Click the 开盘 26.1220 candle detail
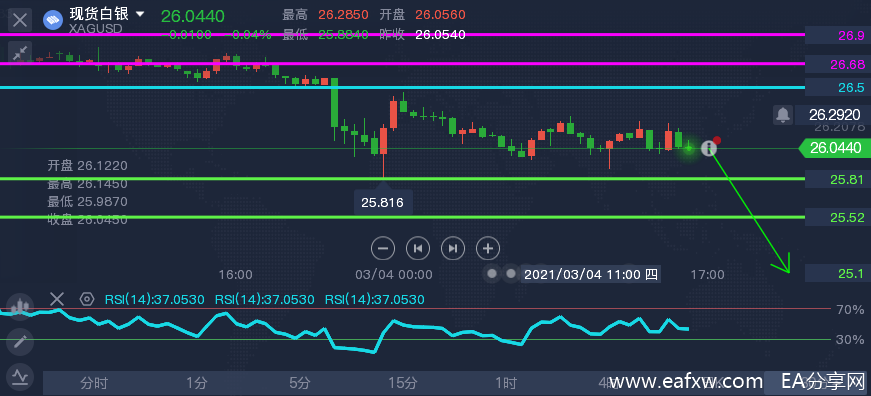The height and width of the screenshot is (396, 871). tap(87, 166)
